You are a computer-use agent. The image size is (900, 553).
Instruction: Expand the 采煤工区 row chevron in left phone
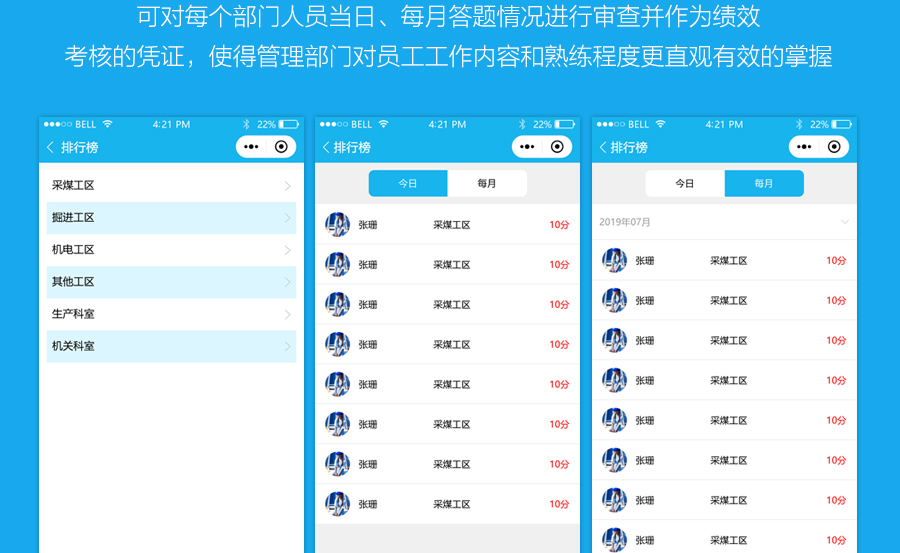(x=287, y=186)
